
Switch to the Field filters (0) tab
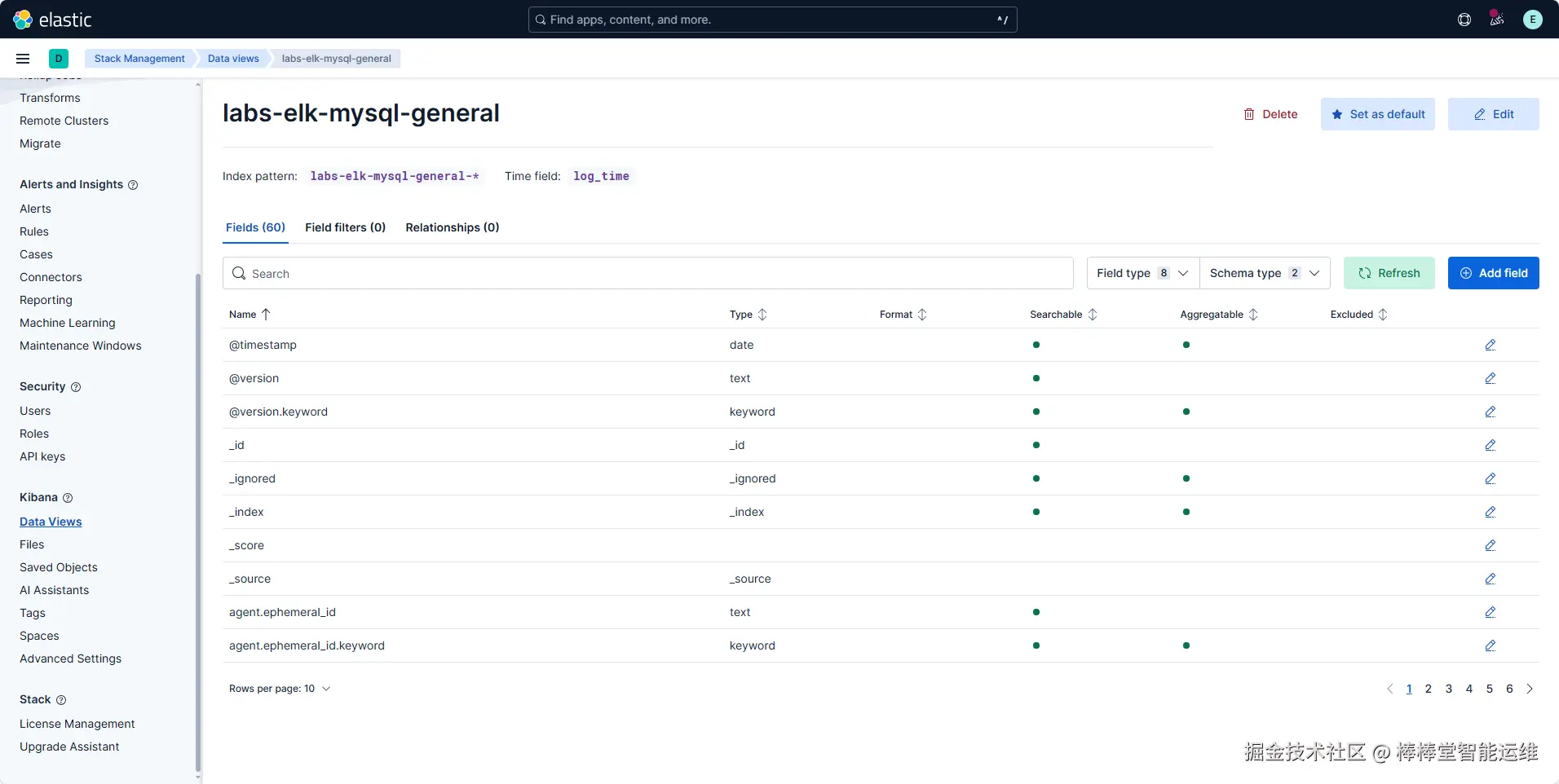[345, 227]
